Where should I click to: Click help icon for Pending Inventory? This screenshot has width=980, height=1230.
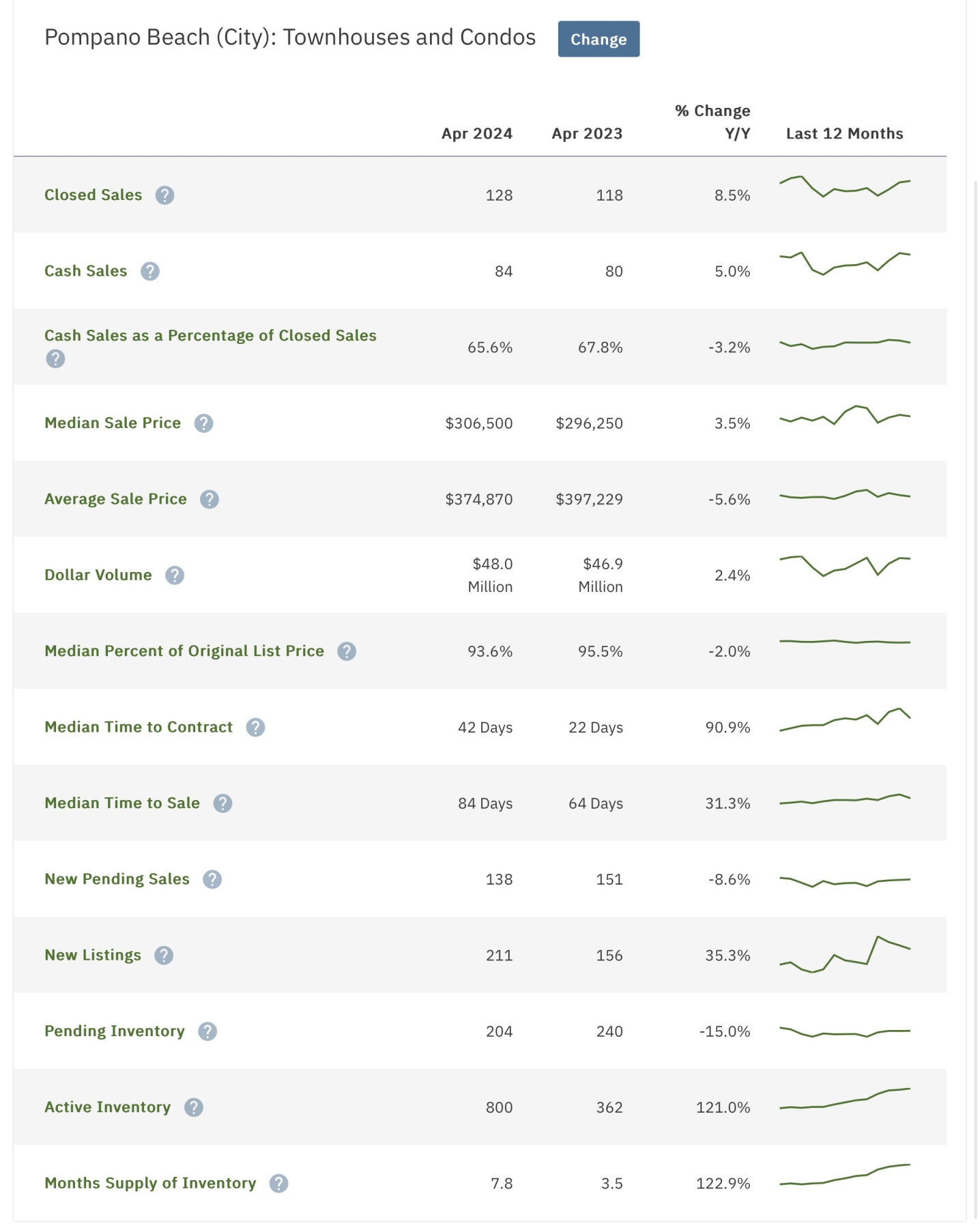[207, 1031]
